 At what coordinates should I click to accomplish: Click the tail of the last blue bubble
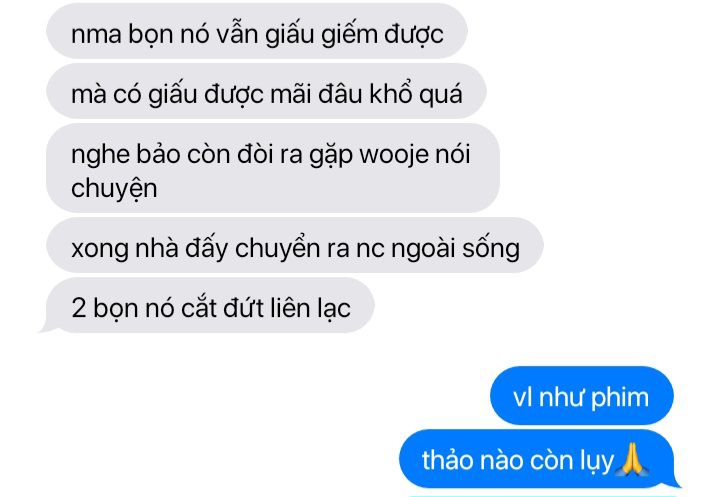[673, 481]
